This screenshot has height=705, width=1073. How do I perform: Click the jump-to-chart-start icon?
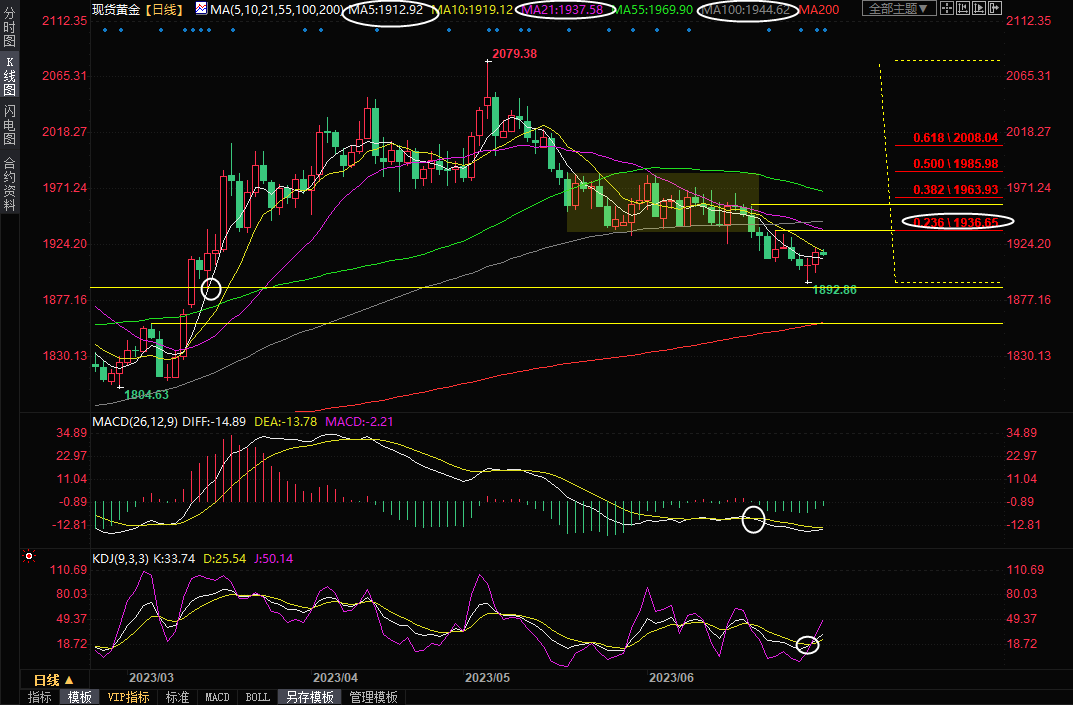[963, 8]
